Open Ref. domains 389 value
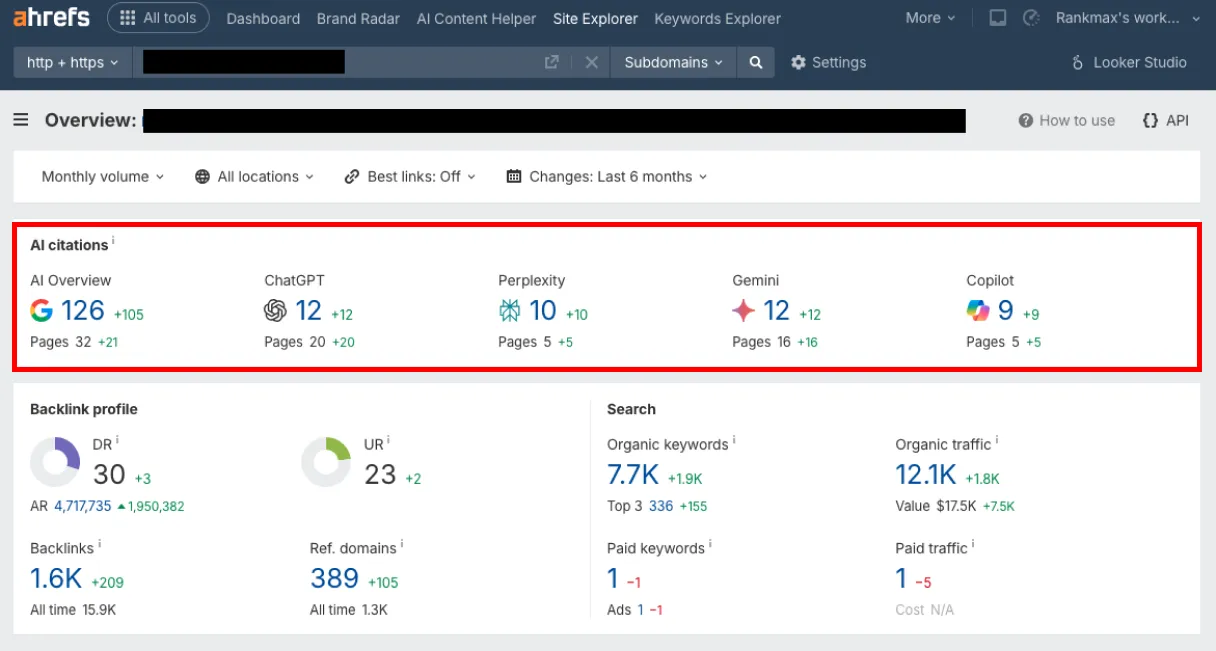Viewport: 1216px width, 651px height. click(334, 578)
